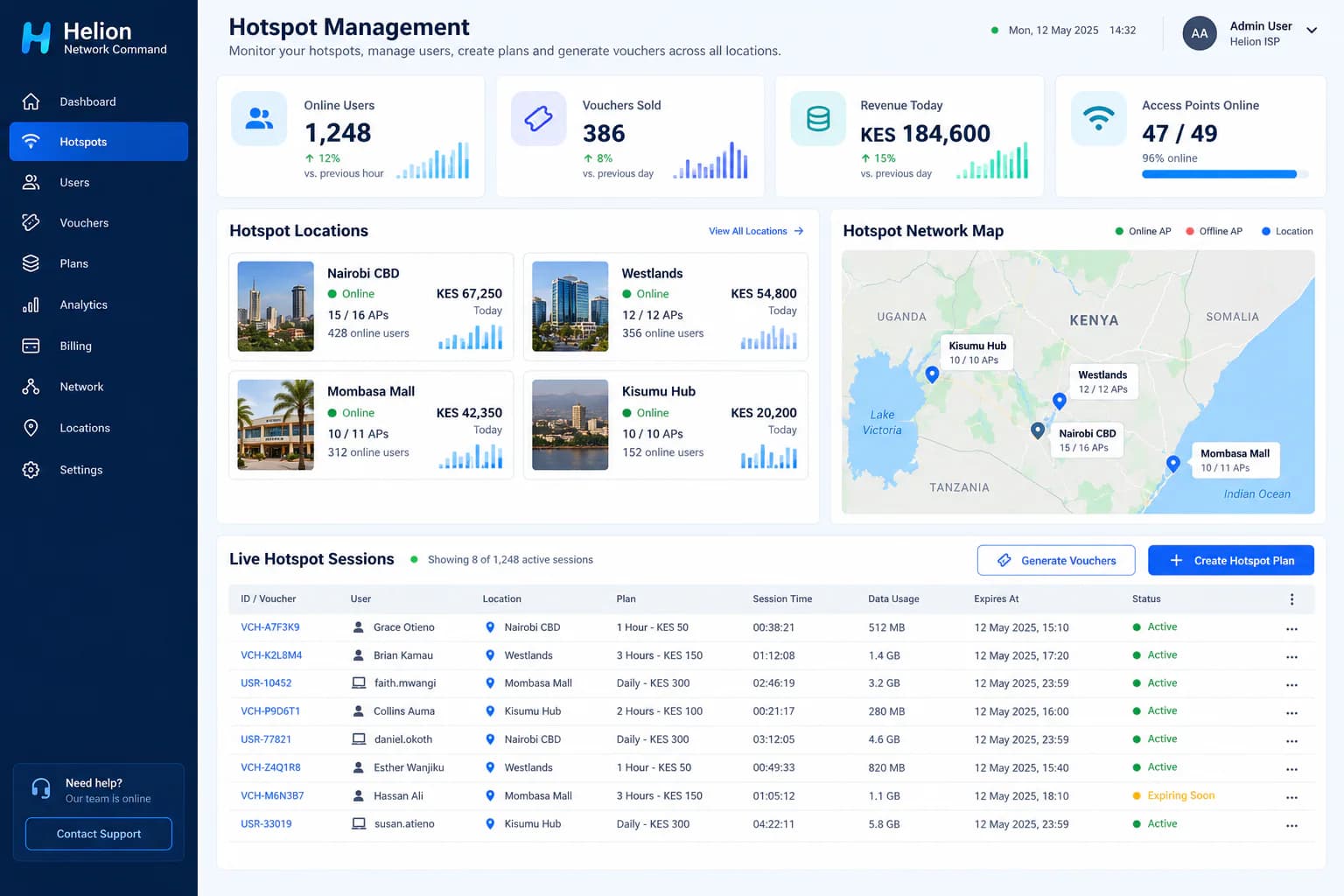1344x896 pixels.
Task: Click the Kisumu Hub map pin
Action: coord(932,374)
